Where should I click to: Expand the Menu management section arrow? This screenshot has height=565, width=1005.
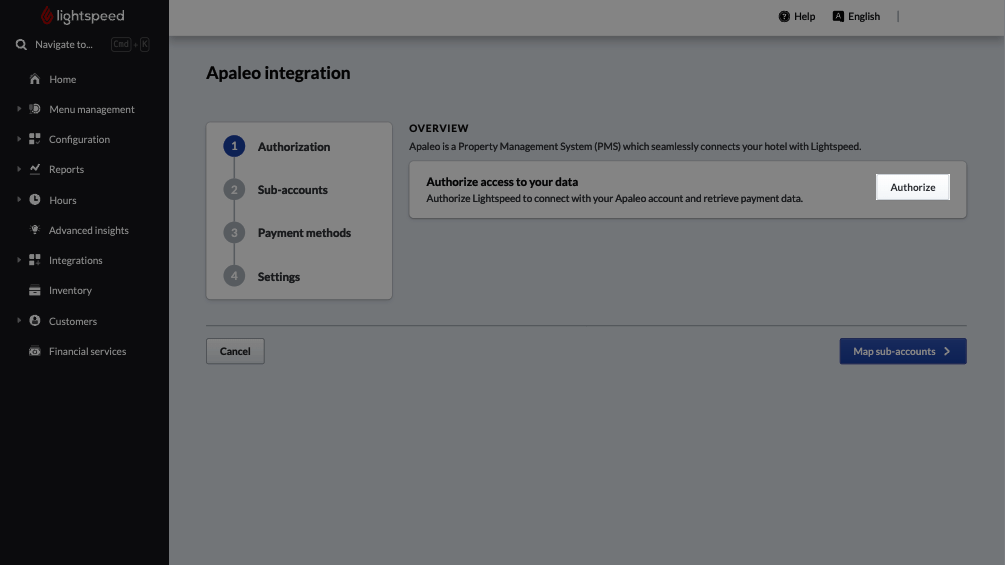pos(19,109)
